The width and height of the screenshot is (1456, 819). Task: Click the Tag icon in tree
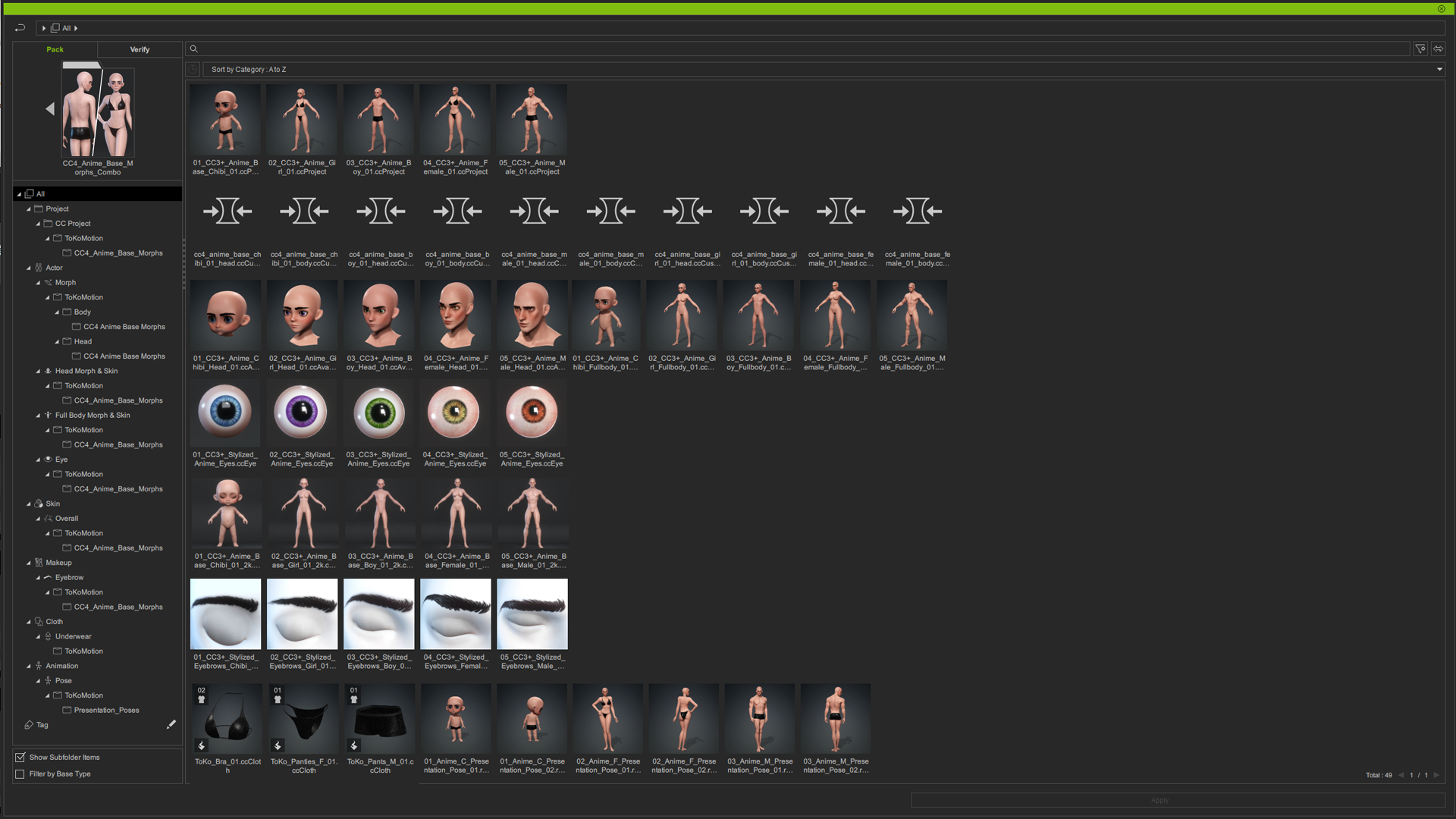[29, 725]
